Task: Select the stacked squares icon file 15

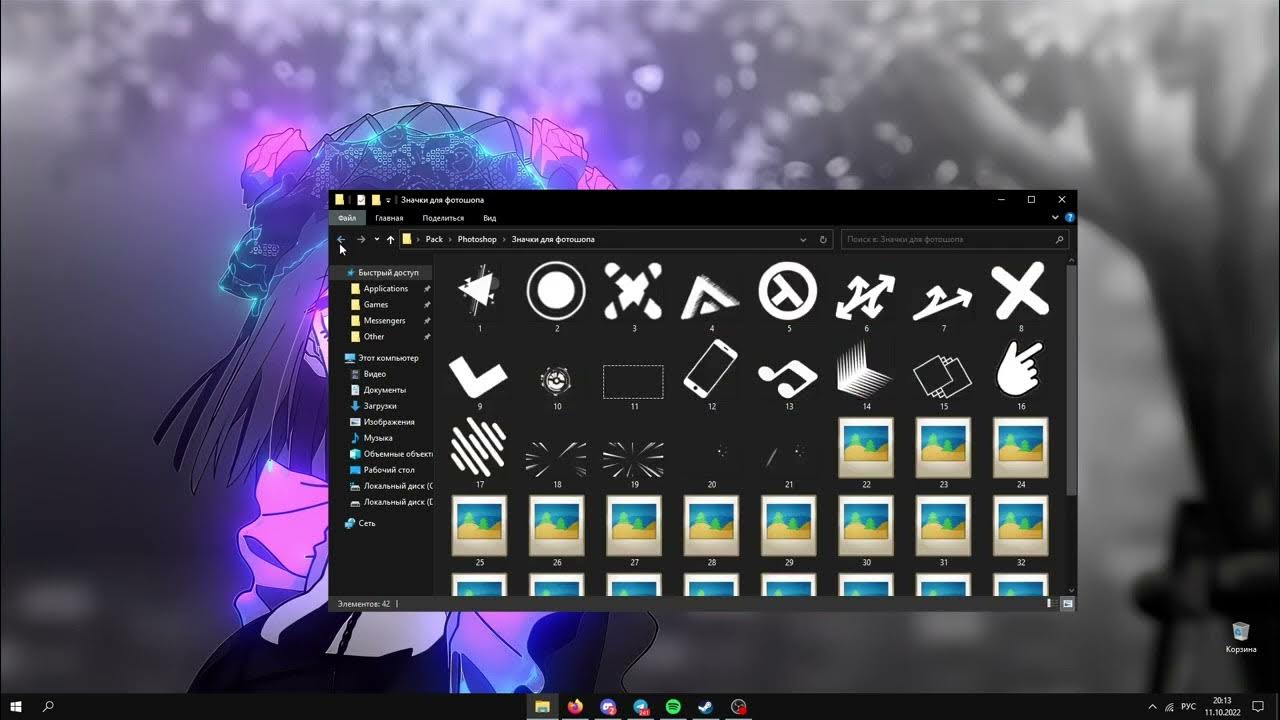Action: 943,375
